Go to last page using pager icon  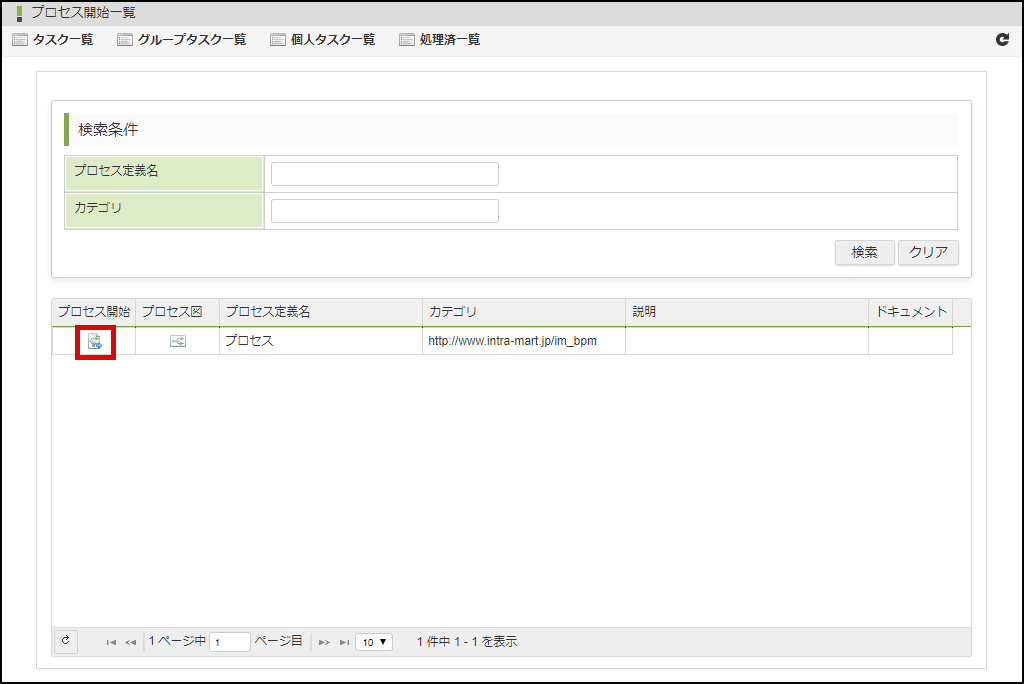coord(343,642)
